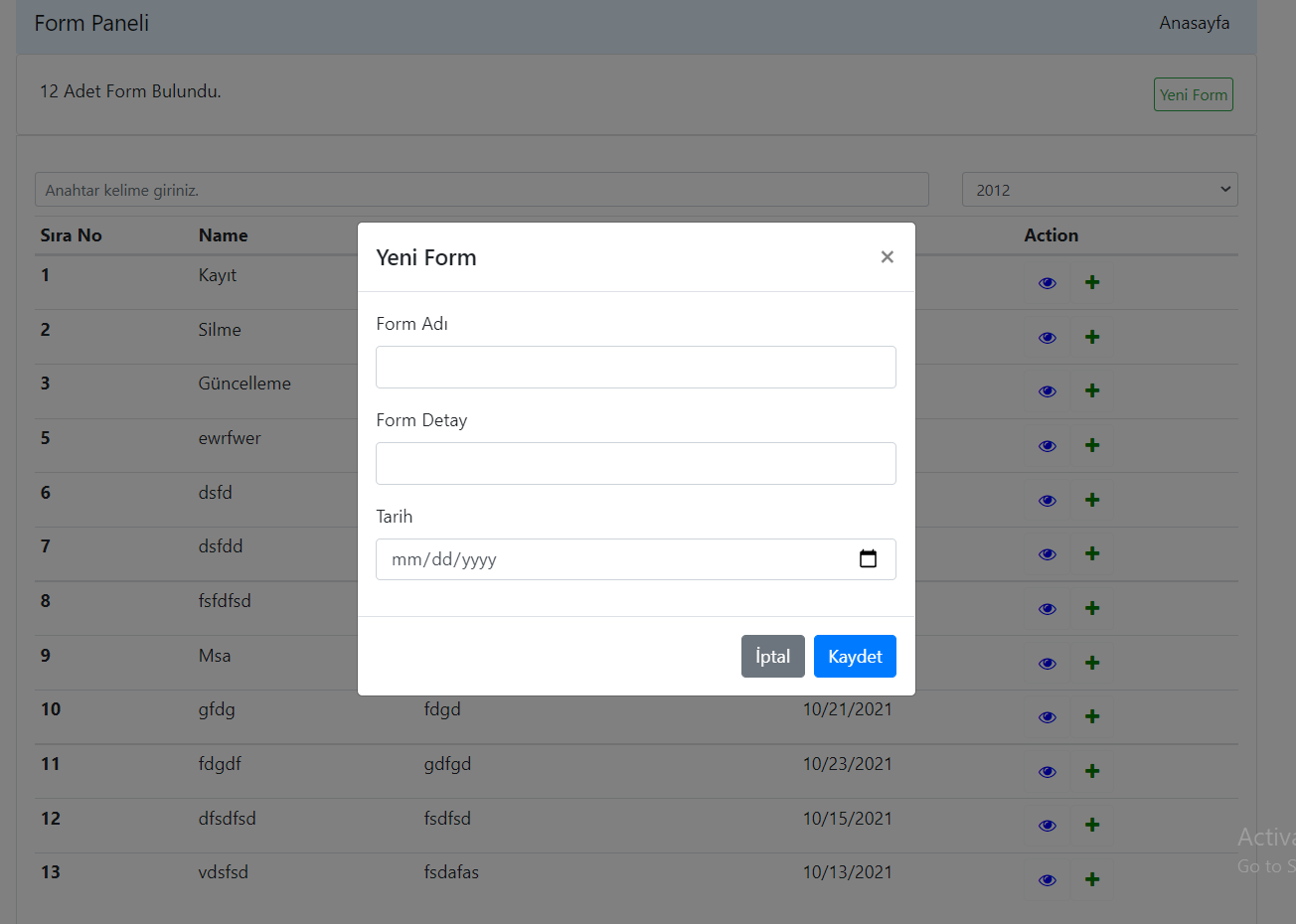Screen dimensions: 1296x924
Task: Click the plus icon on the Silme row
Action: pos(1092,337)
